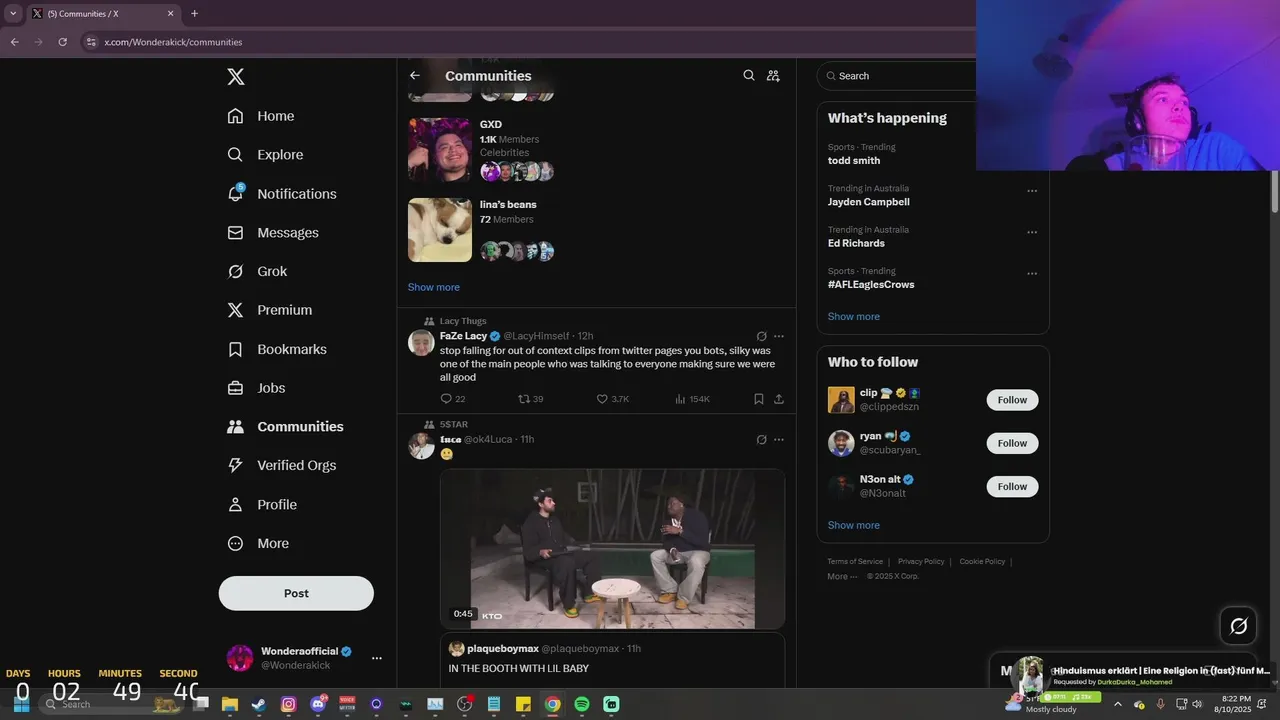Open Spotify from the taskbar
The height and width of the screenshot is (720, 1280).
click(x=582, y=704)
